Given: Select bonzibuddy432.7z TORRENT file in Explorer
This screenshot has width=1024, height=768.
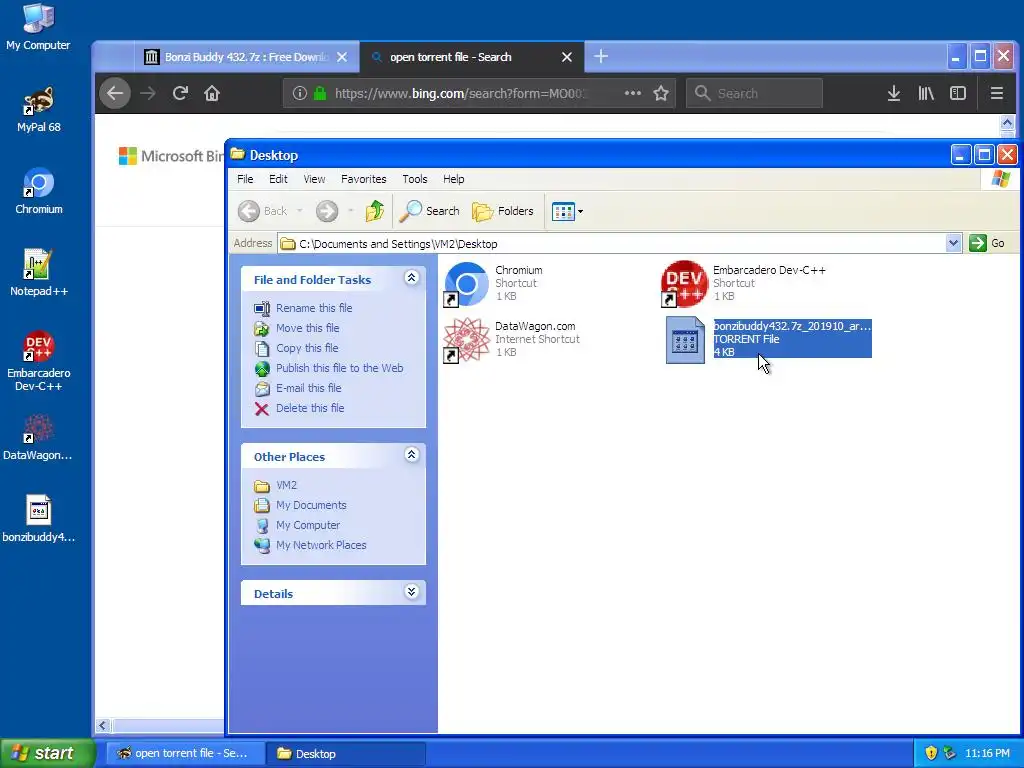Looking at the screenshot, I should pos(768,339).
